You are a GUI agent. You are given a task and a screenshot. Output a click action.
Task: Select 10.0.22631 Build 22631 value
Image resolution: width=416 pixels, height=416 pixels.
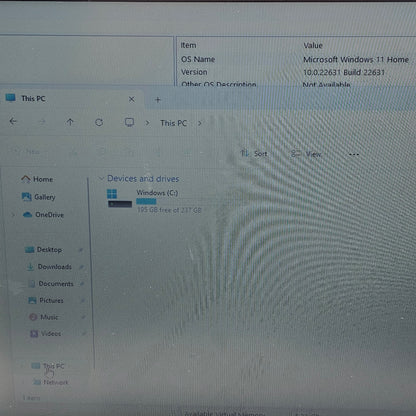344,72
